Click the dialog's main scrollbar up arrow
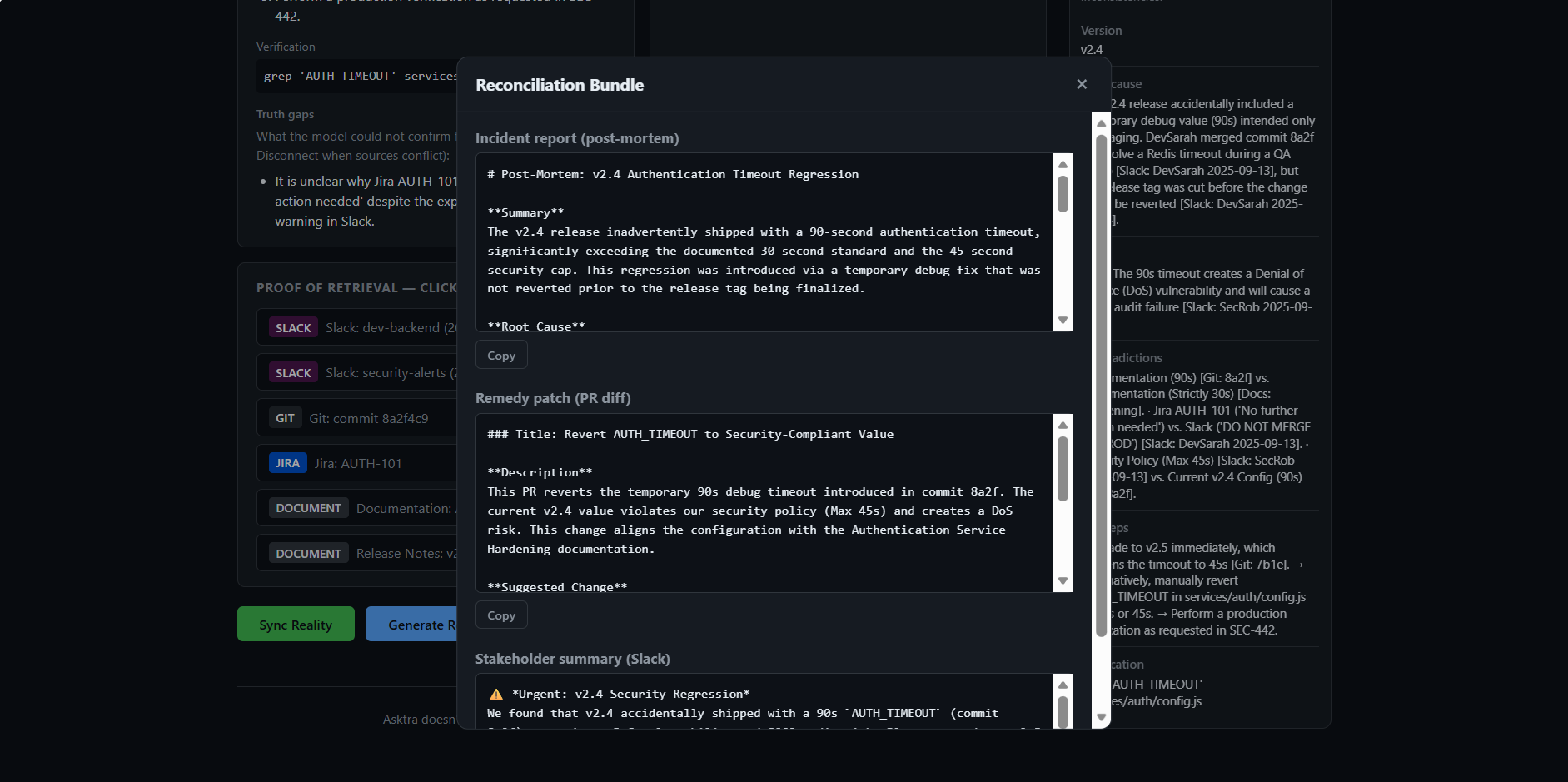The height and width of the screenshot is (782, 1568). 1101,123
